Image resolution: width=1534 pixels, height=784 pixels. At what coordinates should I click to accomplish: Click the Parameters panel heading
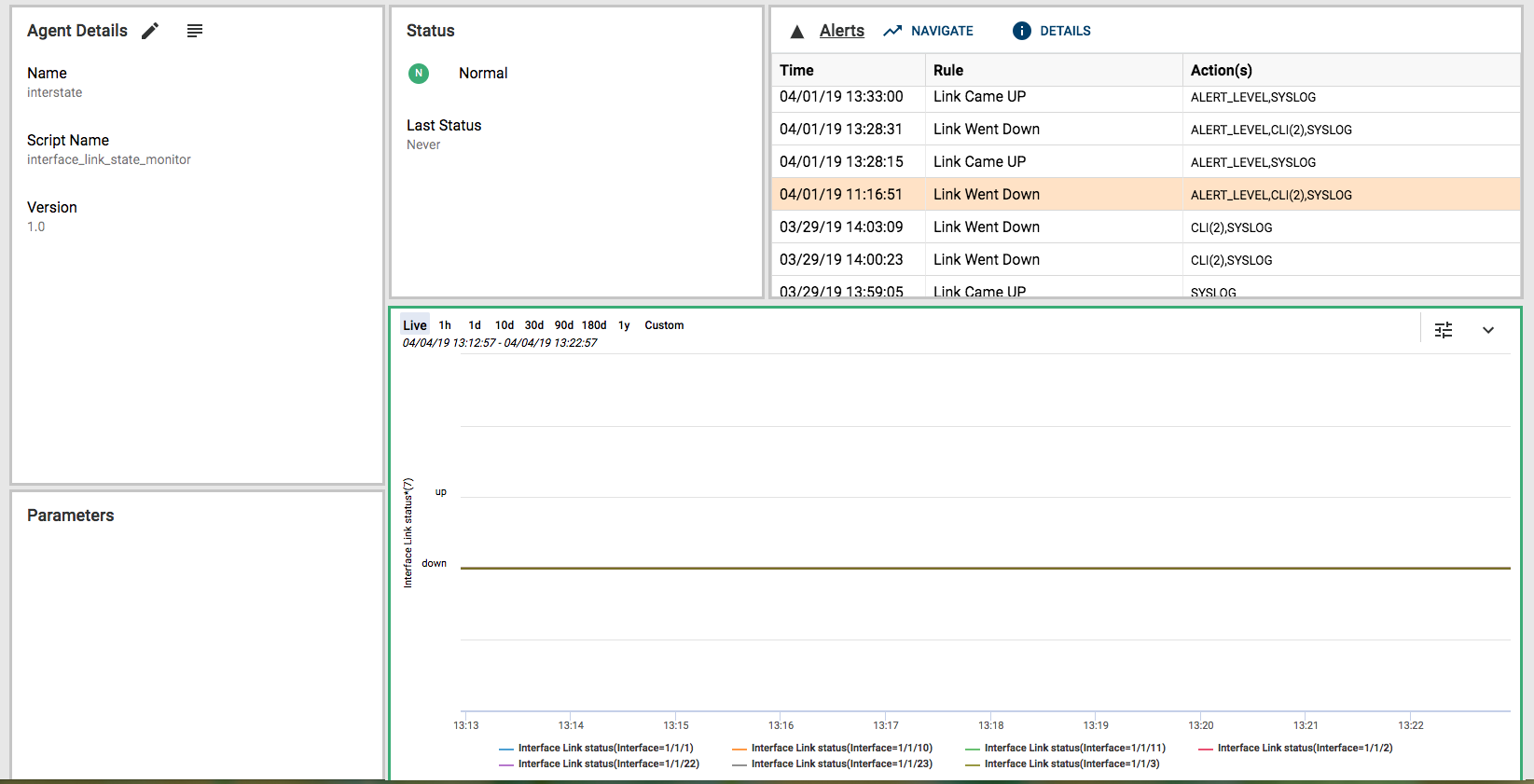(71, 516)
